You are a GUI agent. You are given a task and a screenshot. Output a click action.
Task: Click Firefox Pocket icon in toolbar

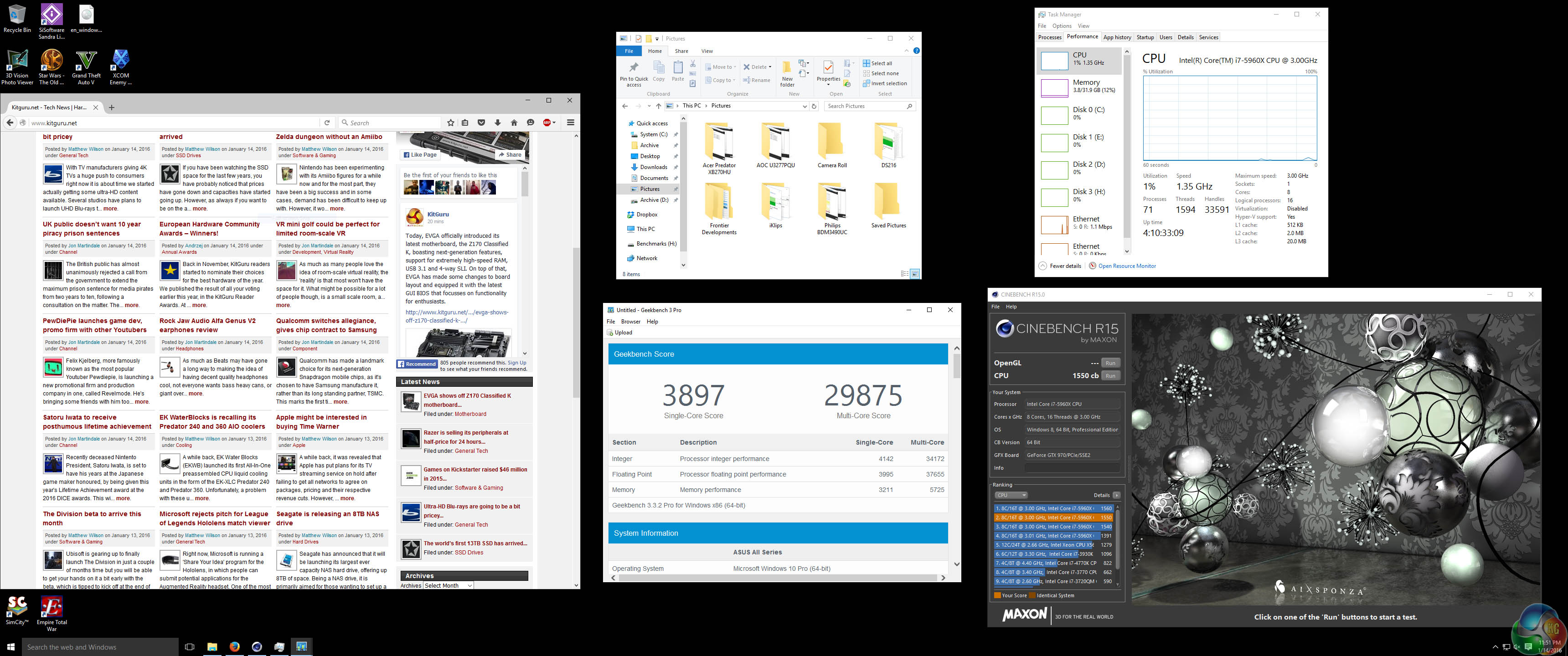point(481,123)
